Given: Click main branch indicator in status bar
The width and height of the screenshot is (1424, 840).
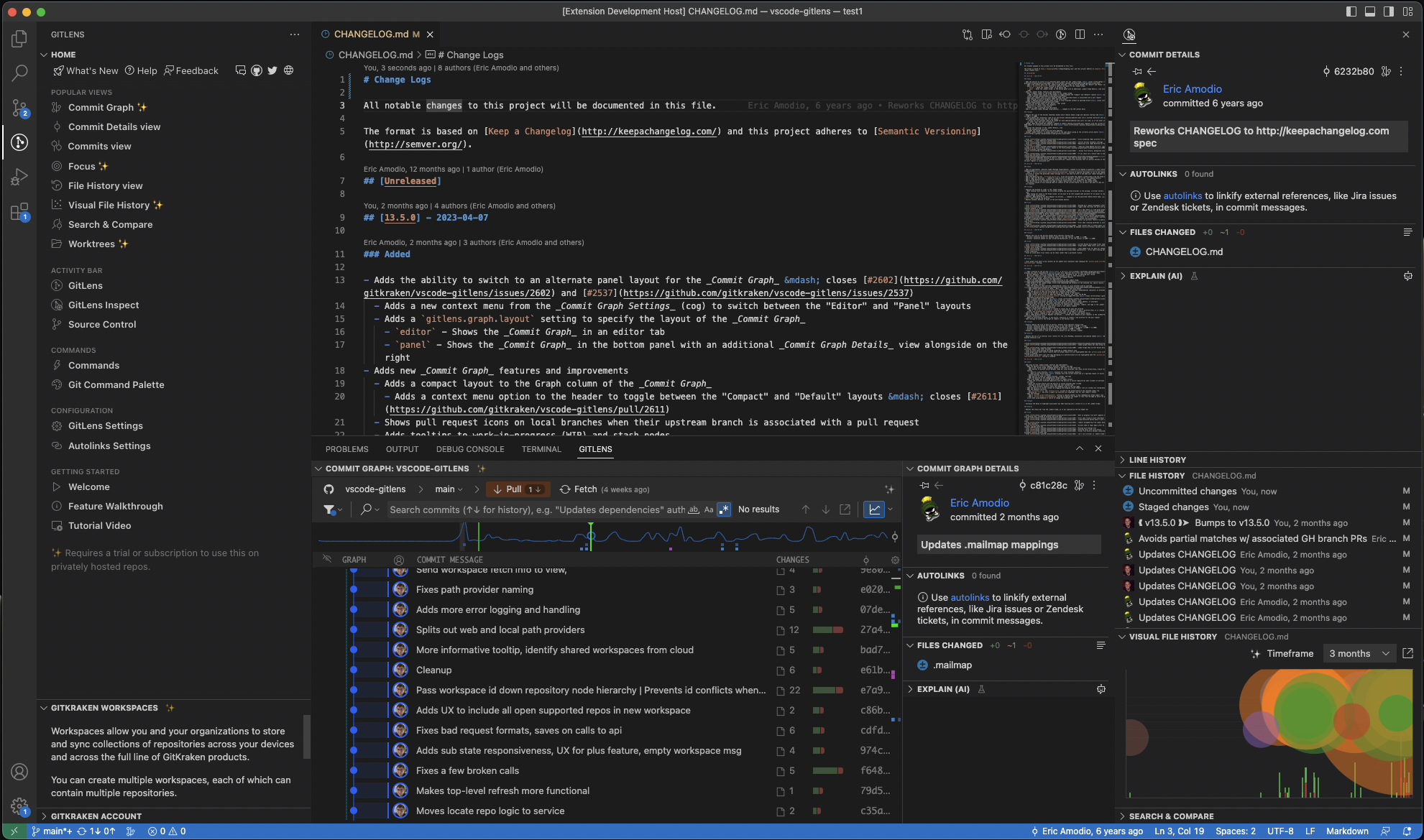Looking at the screenshot, I should [x=51, y=831].
